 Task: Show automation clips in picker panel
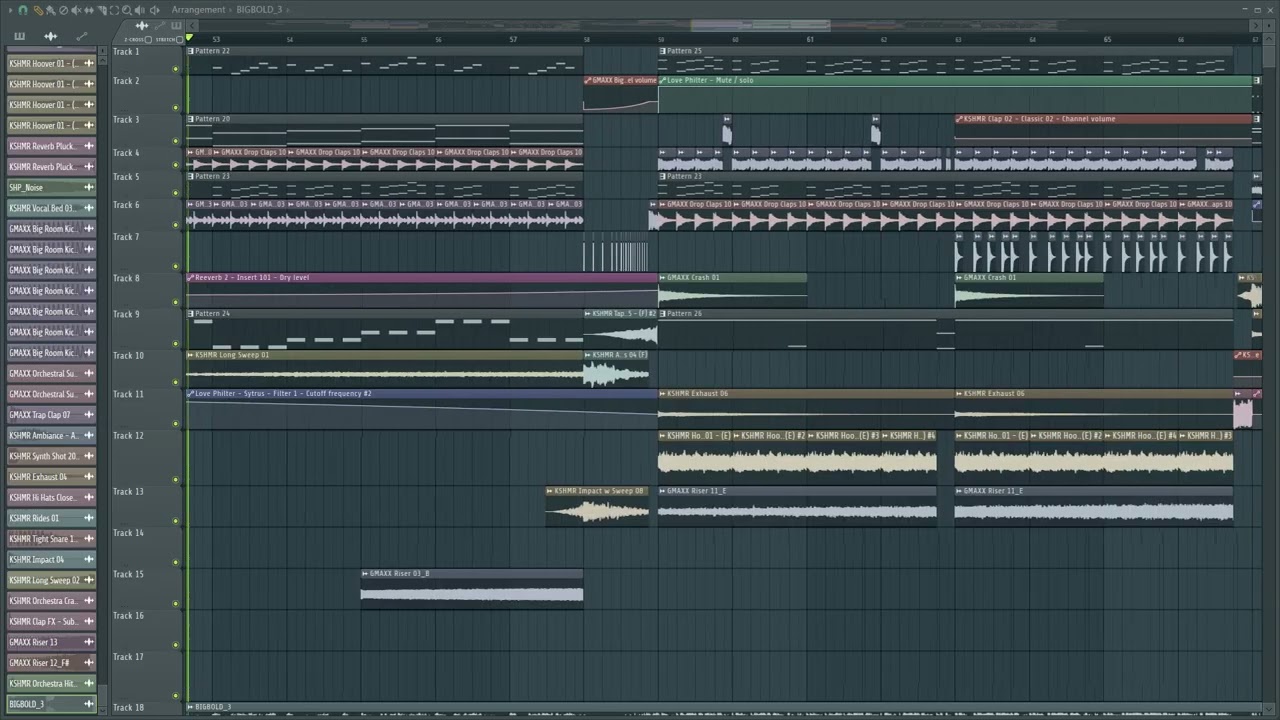click(x=82, y=36)
